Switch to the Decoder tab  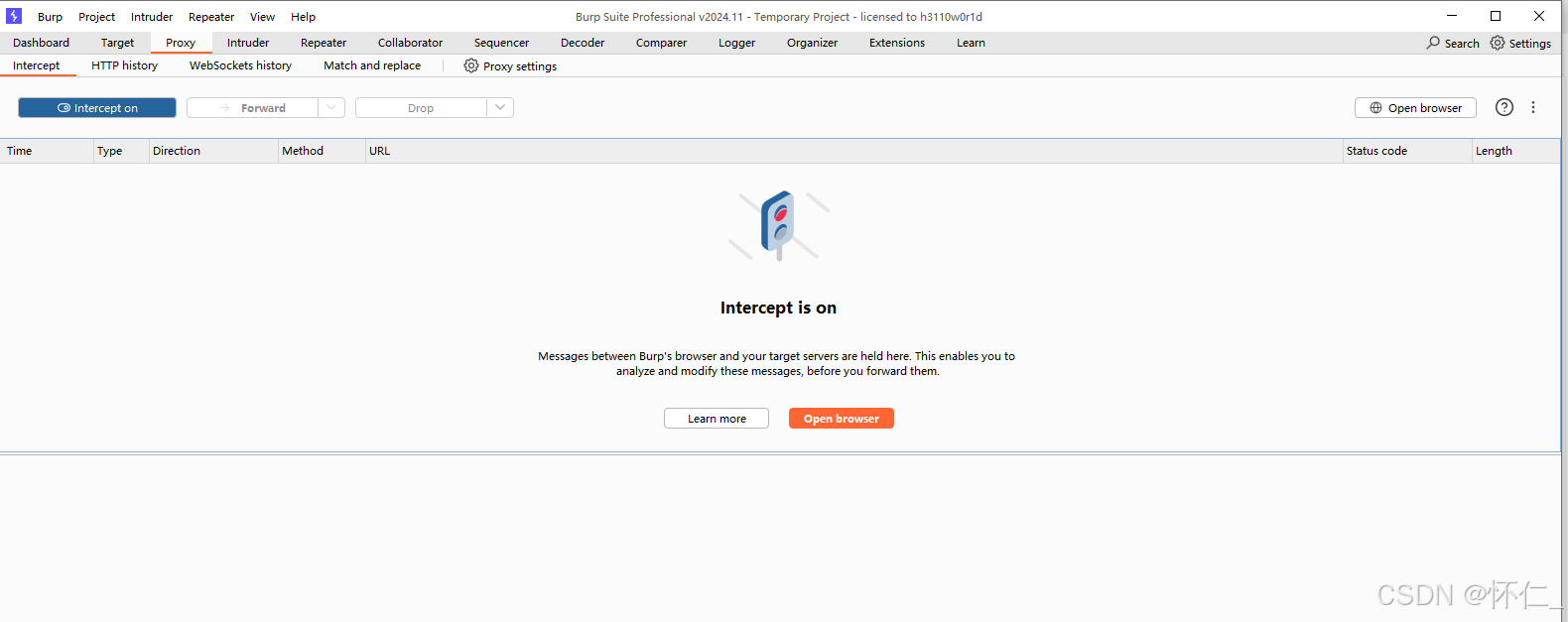click(x=583, y=43)
